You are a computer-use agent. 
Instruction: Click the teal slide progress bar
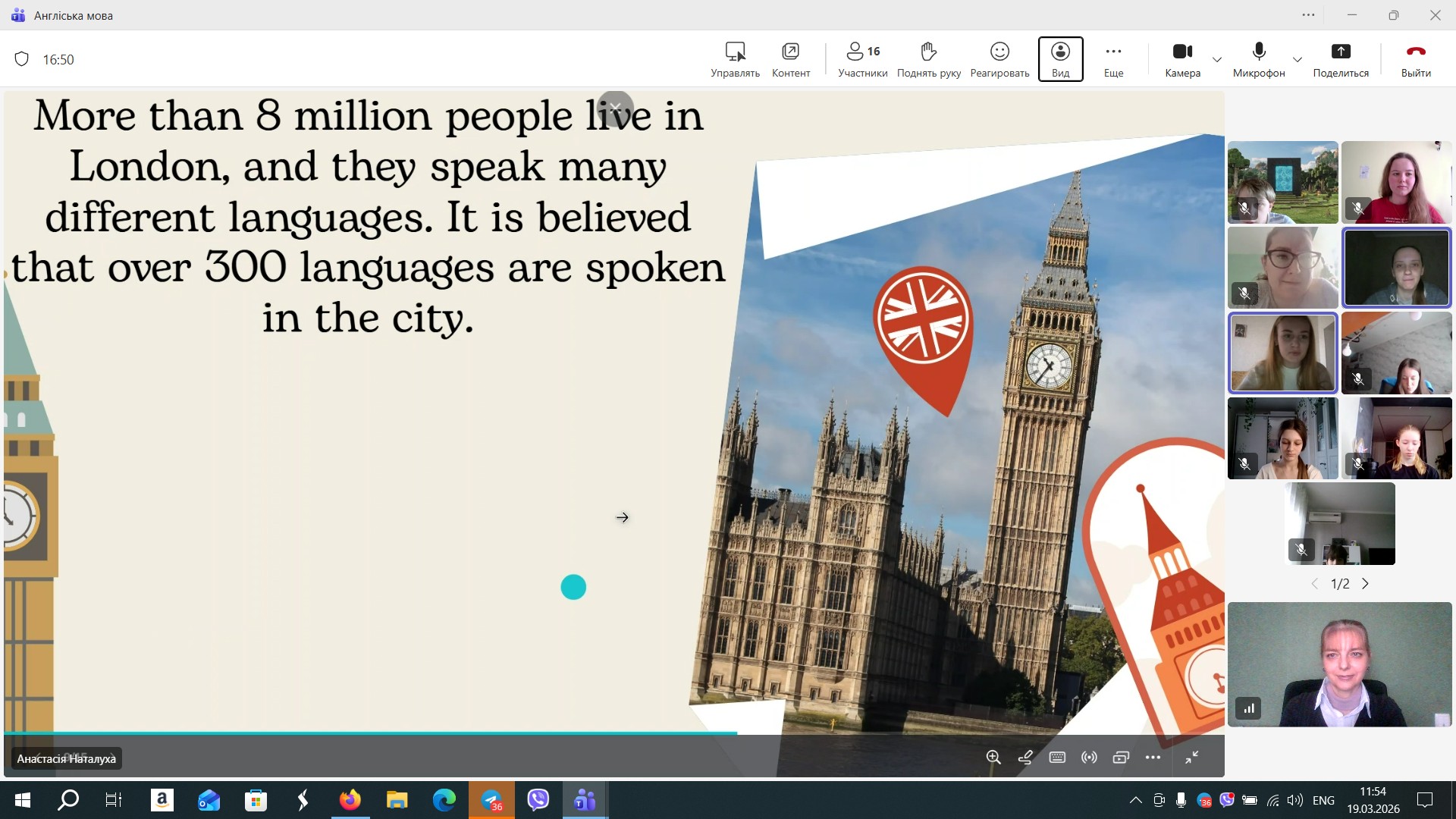pos(370,733)
